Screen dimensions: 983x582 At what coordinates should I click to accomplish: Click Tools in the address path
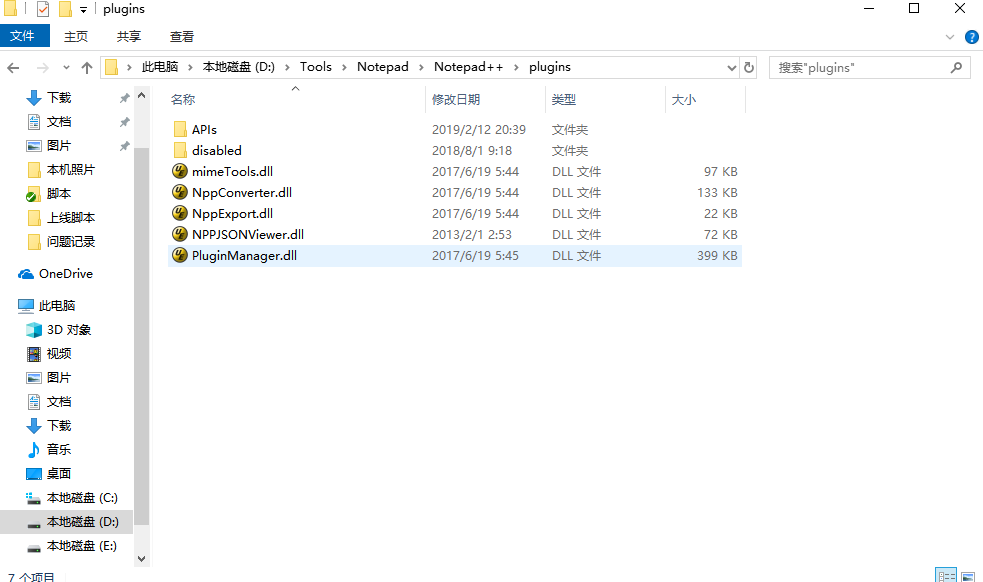click(315, 67)
